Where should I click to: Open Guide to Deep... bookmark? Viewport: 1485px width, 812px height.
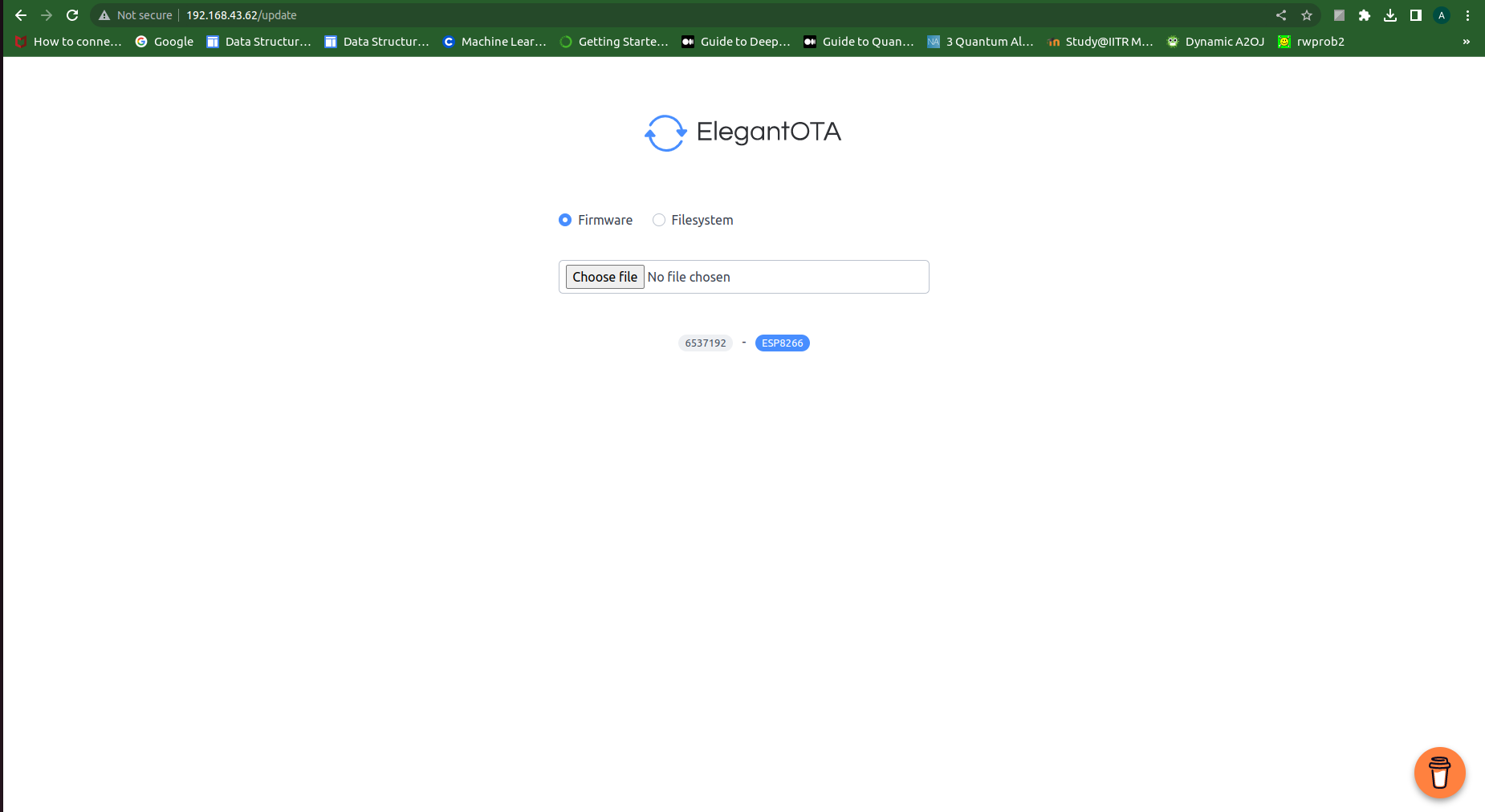pyautogui.click(x=735, y=42)
